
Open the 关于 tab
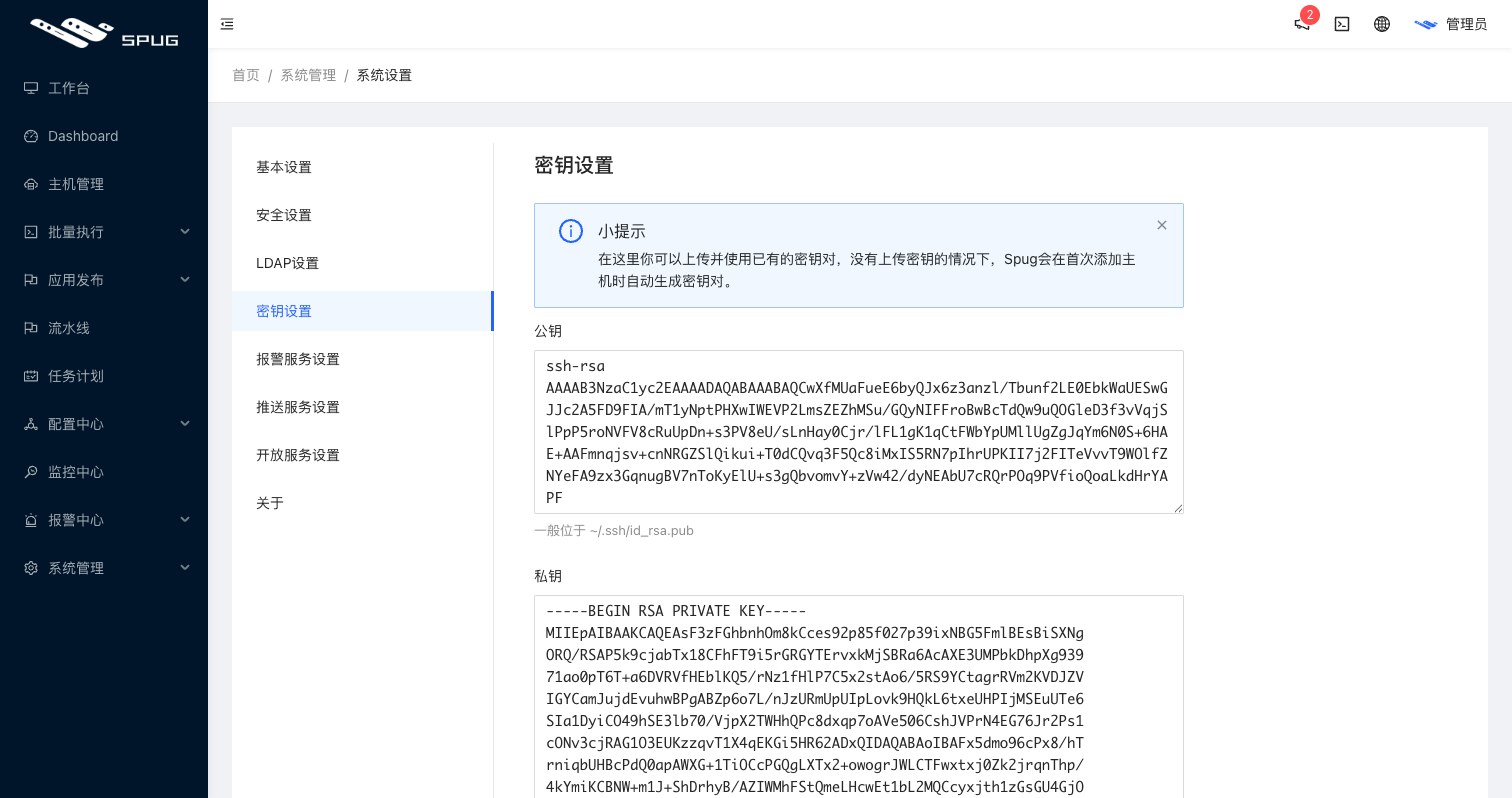click(362, 503)
